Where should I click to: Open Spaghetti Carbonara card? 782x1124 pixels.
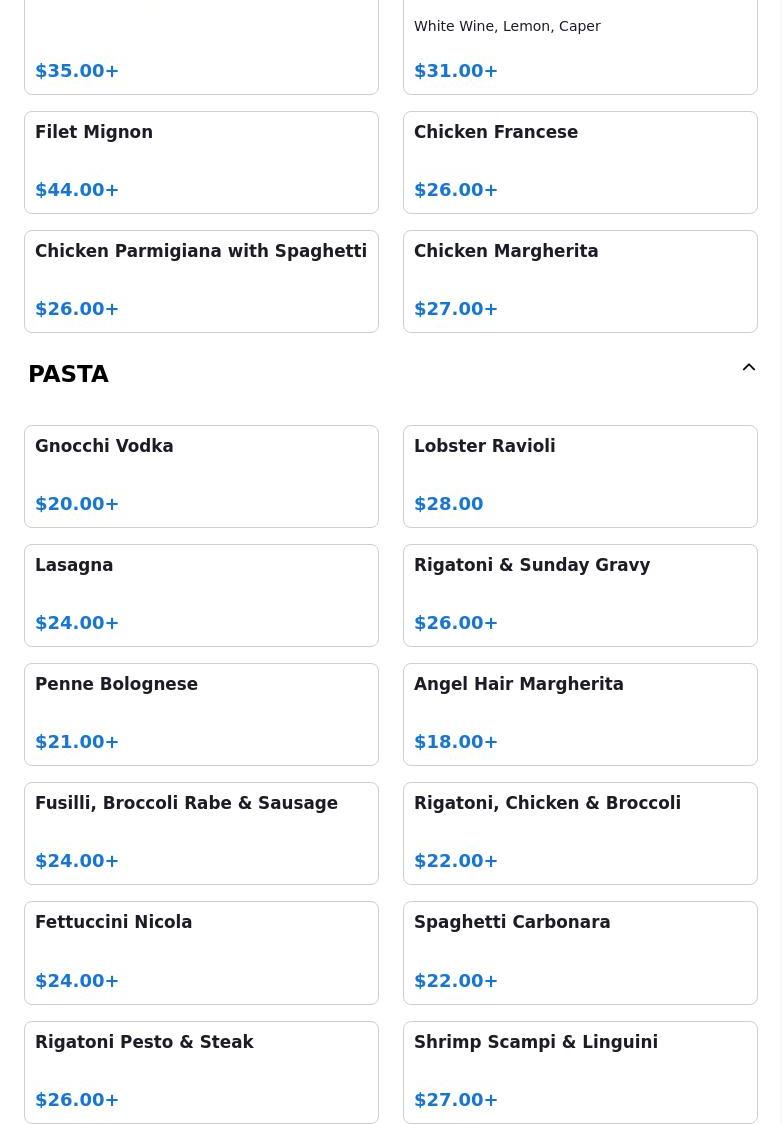(580, 953)
